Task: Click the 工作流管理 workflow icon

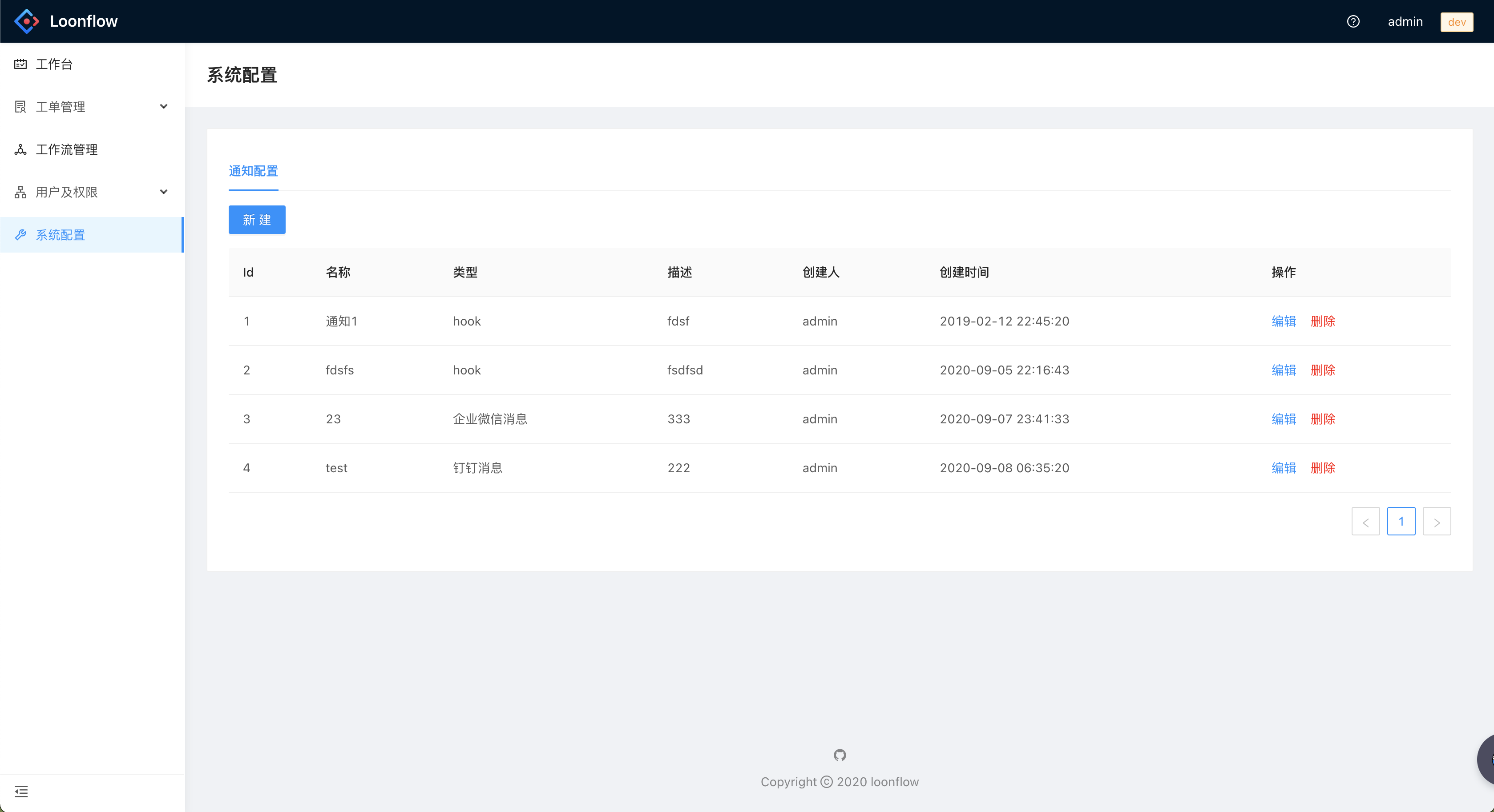Action: (20, 149)
